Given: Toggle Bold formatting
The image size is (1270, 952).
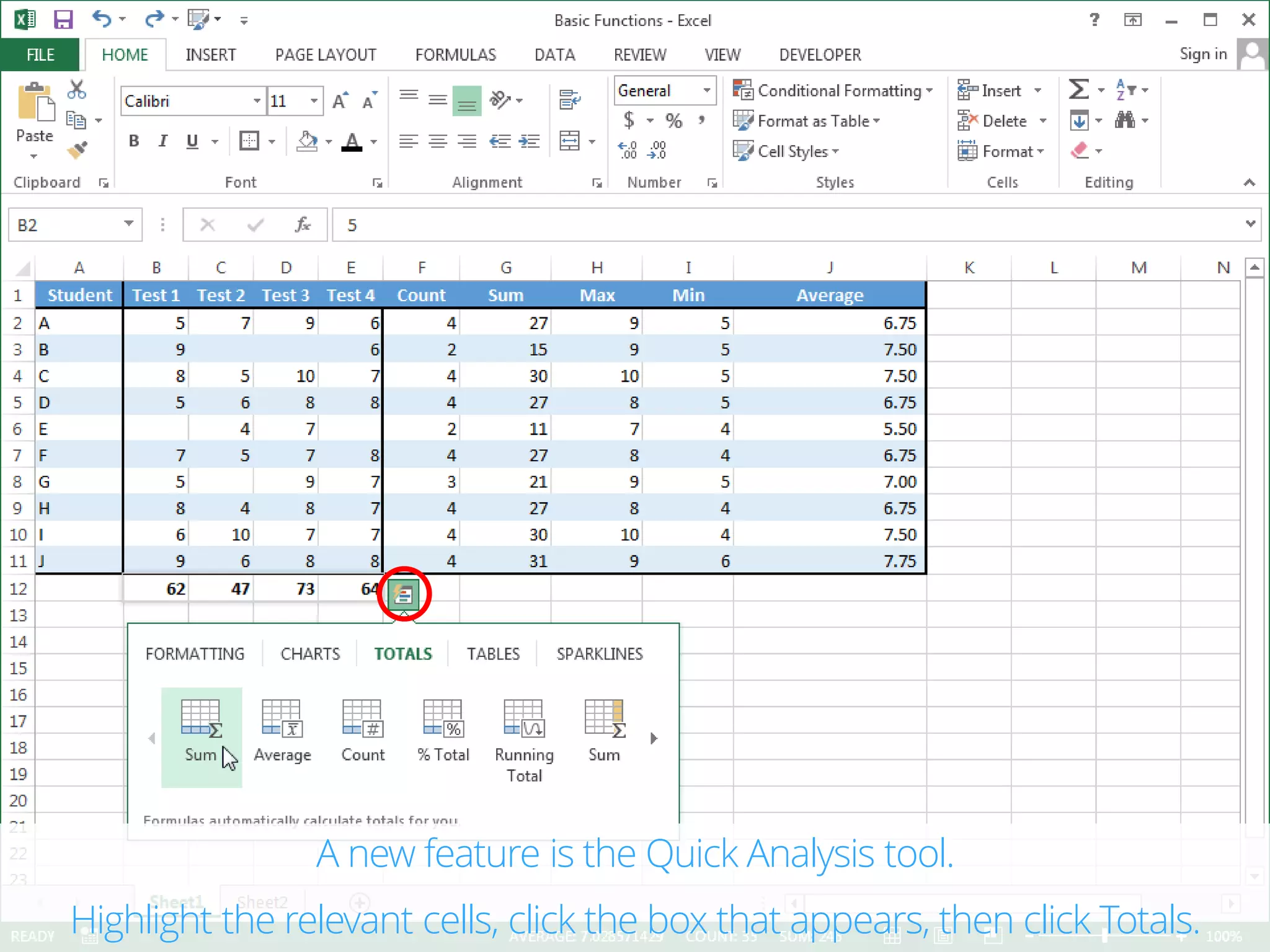Looking at the screenshot, I should (134, 141).
